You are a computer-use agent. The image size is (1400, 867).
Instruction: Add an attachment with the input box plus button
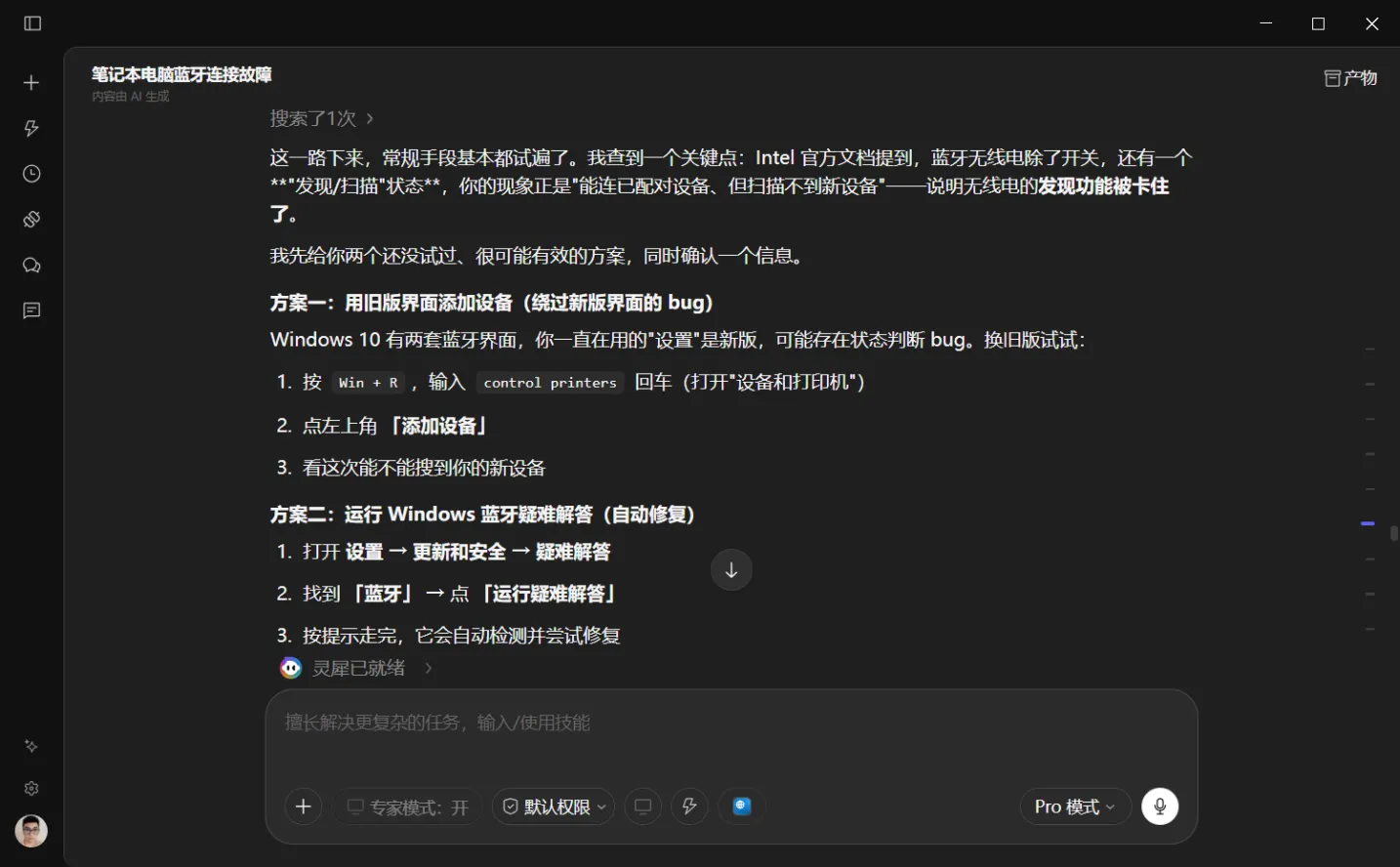(304, 806)
